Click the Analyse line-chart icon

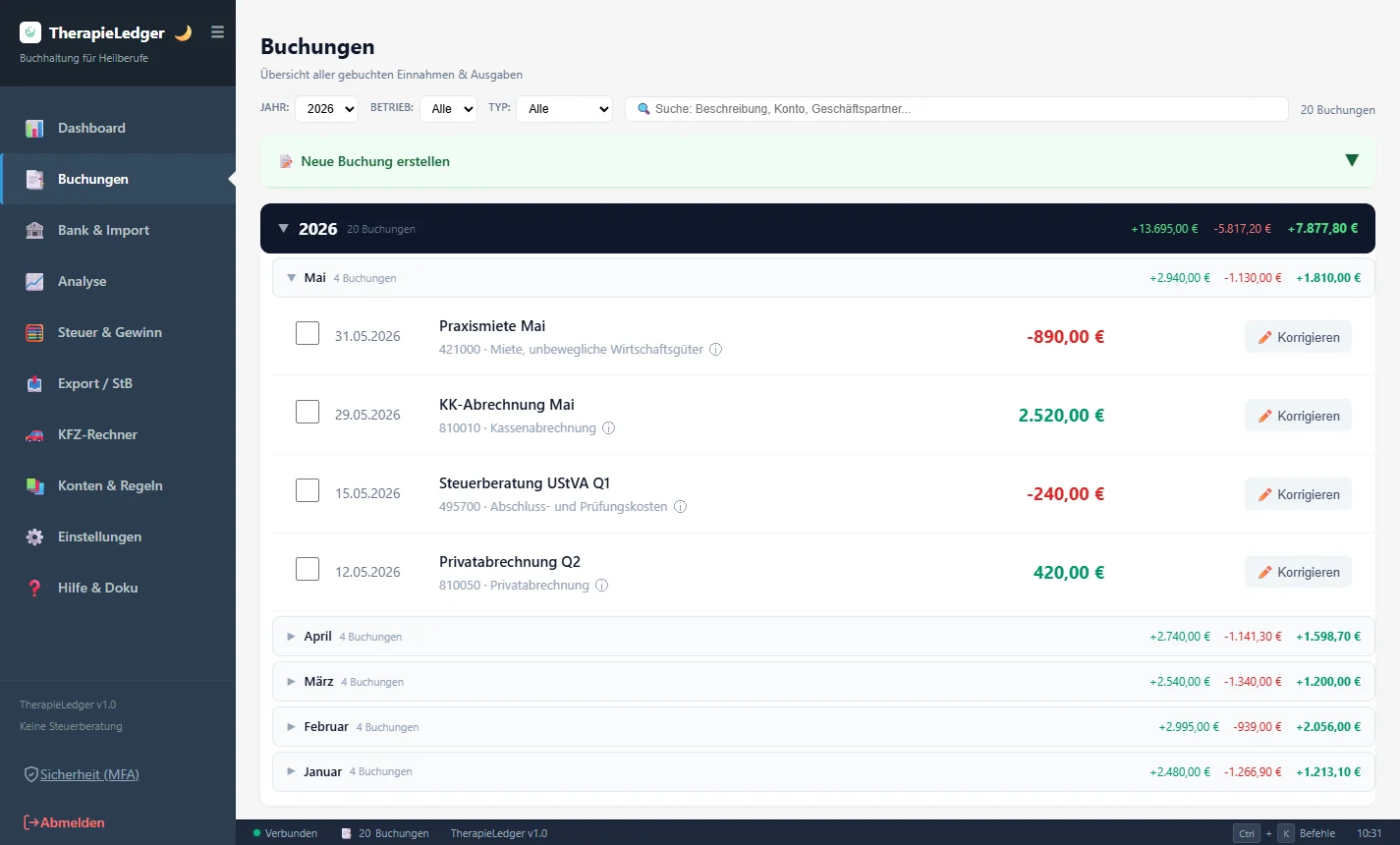(x=34, y=281)
